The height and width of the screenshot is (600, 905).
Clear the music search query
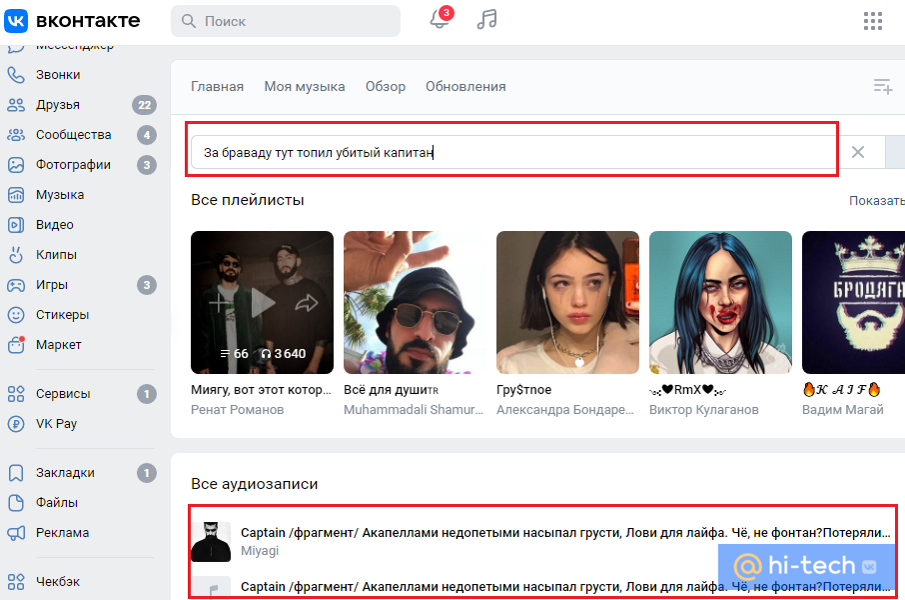[858, 152]
